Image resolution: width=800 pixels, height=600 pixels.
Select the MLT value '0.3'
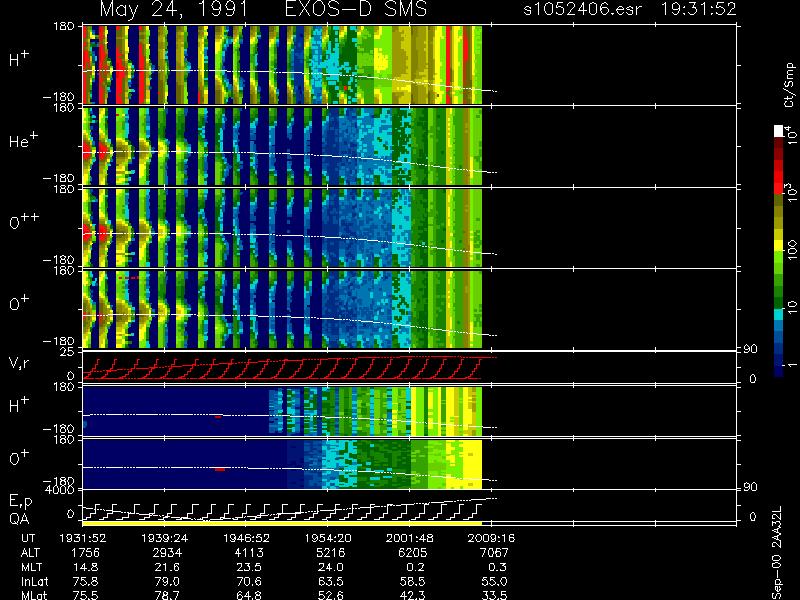coord(497,567)
